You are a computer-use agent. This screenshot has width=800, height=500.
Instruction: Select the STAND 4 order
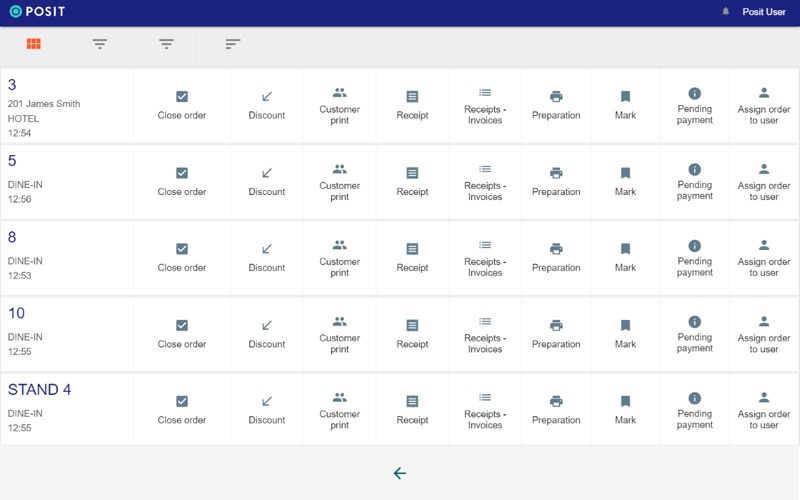67,411
